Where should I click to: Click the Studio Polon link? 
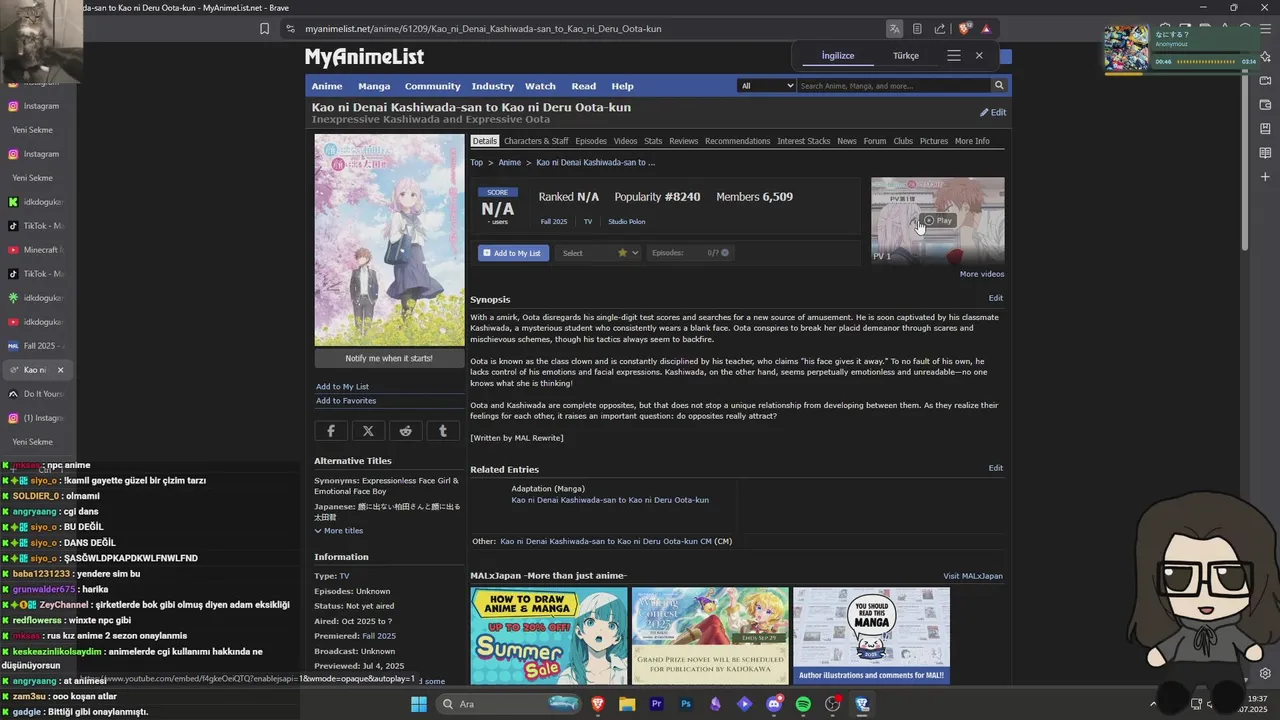pos(627,222)
